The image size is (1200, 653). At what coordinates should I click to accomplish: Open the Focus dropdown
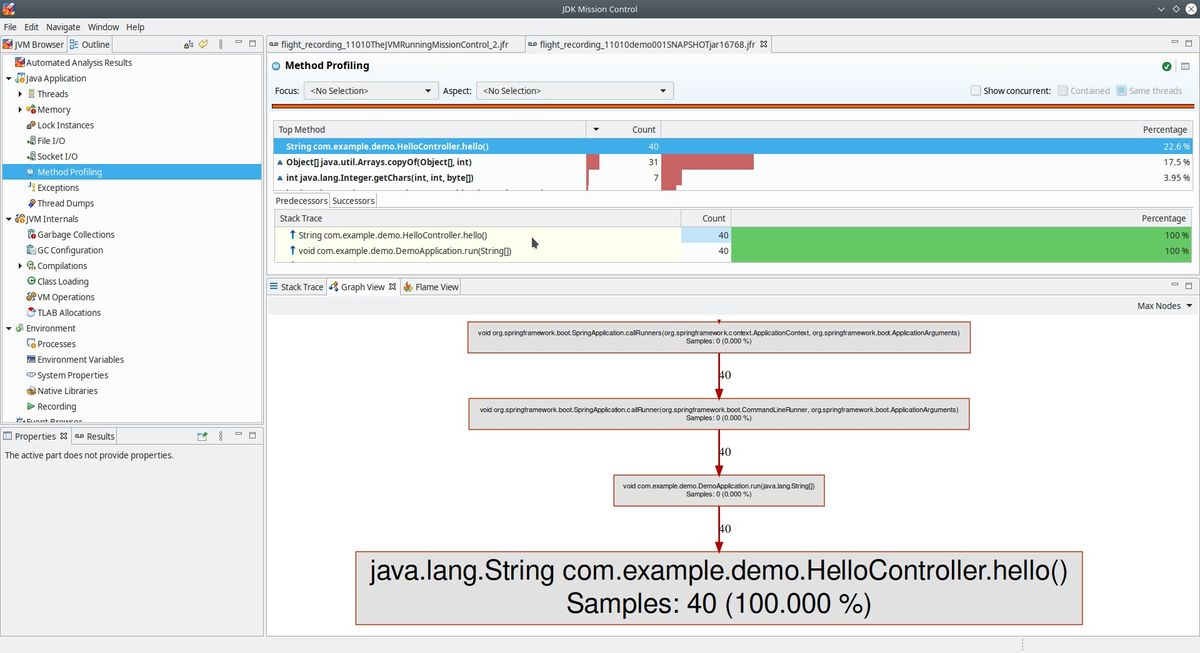point(427,90)
